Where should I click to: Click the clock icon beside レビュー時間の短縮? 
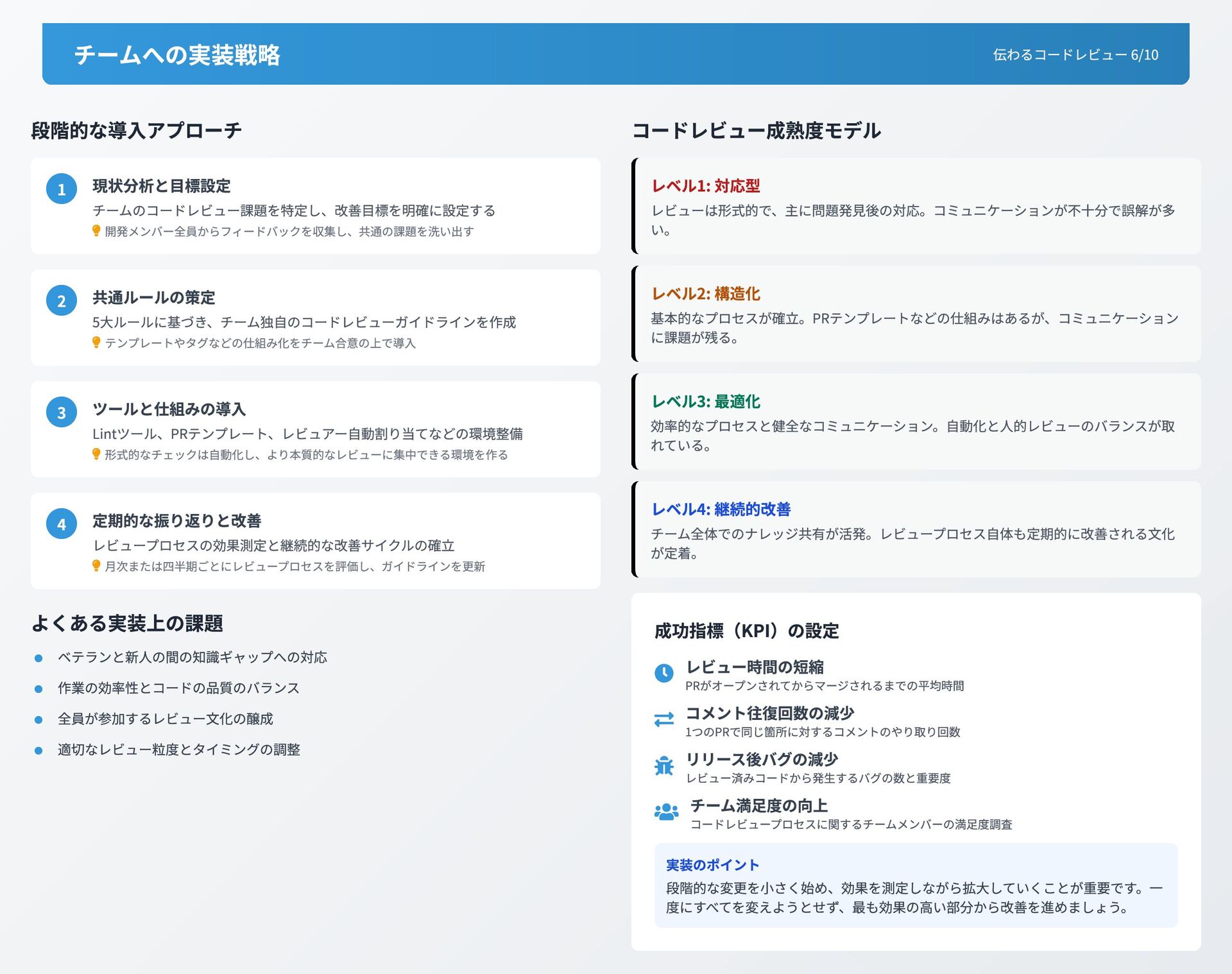click(663, 673)
